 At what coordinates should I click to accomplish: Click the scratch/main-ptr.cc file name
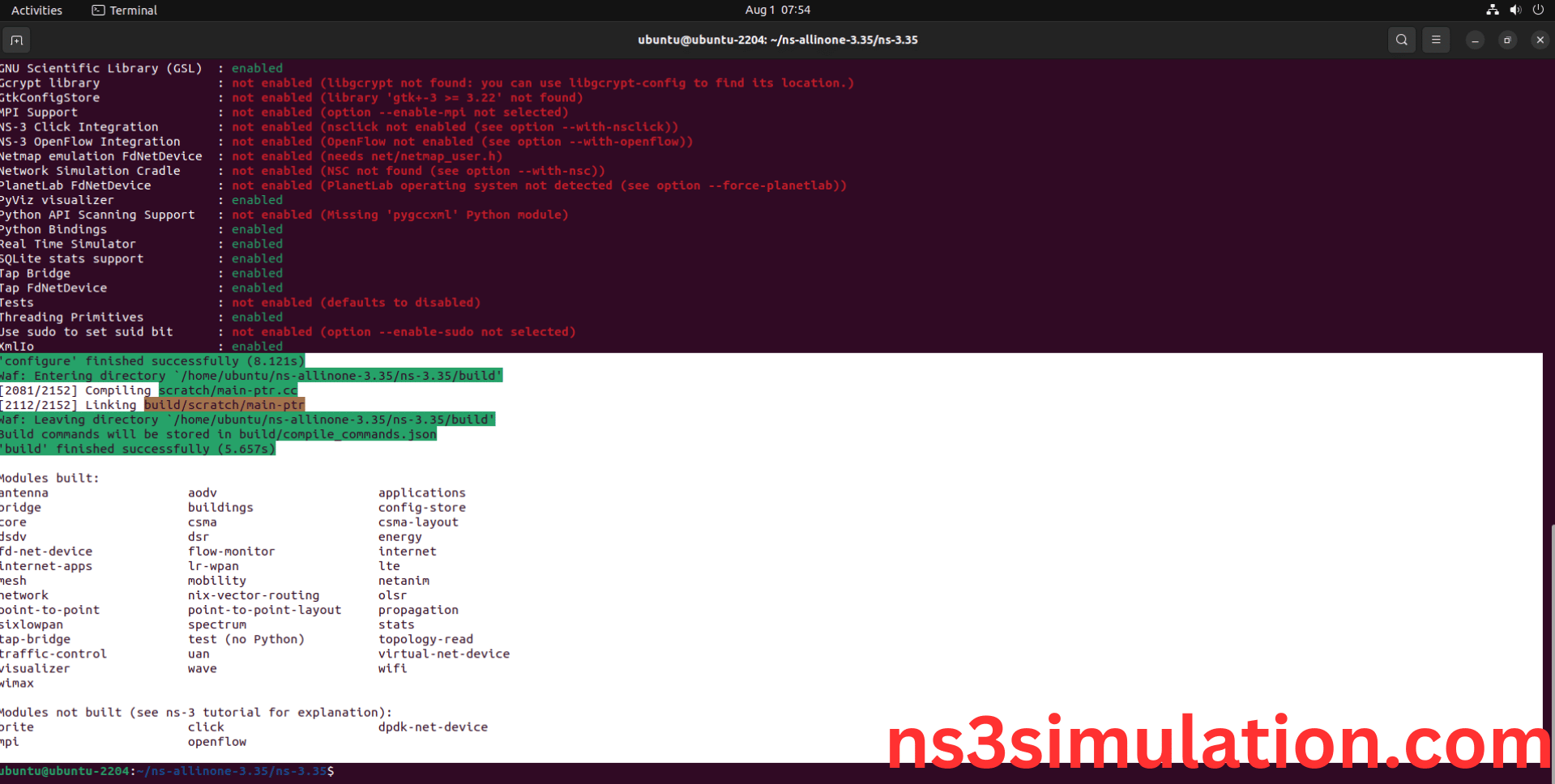click(x=228, y=390)
